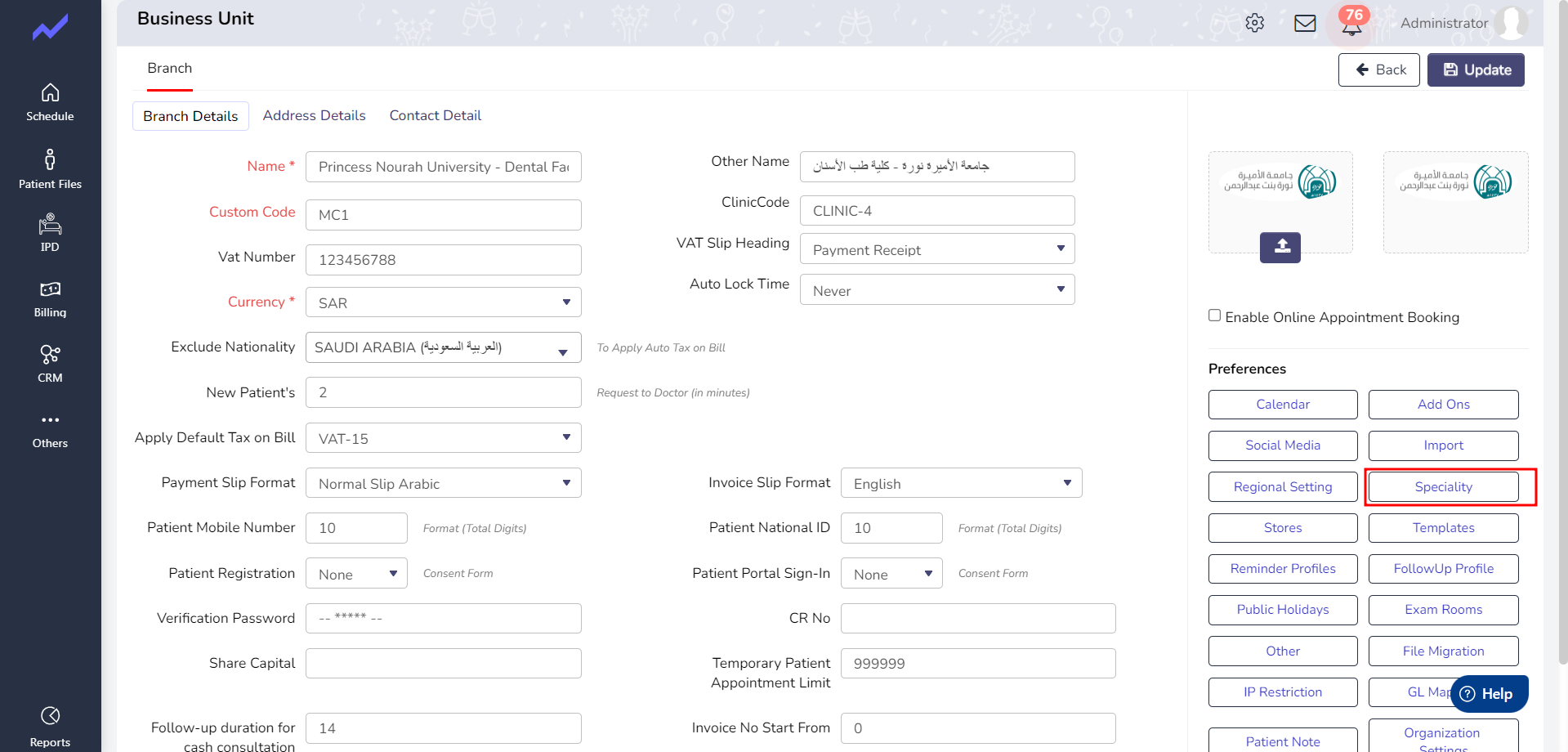
Task: Click the second branch logo thumbnail
Action: 1456,202
